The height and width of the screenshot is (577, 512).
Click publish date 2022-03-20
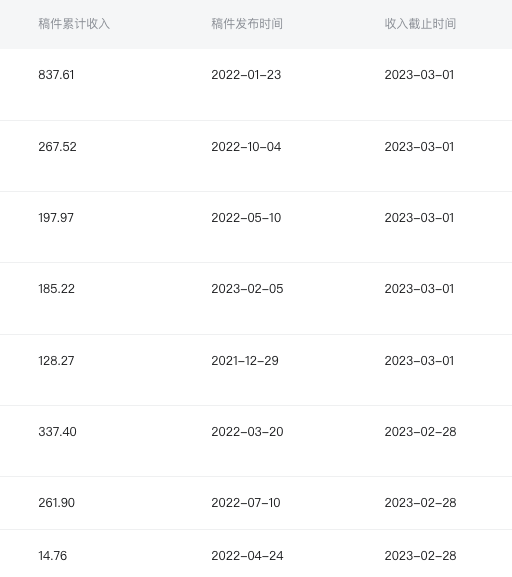[x=247, y=432]
